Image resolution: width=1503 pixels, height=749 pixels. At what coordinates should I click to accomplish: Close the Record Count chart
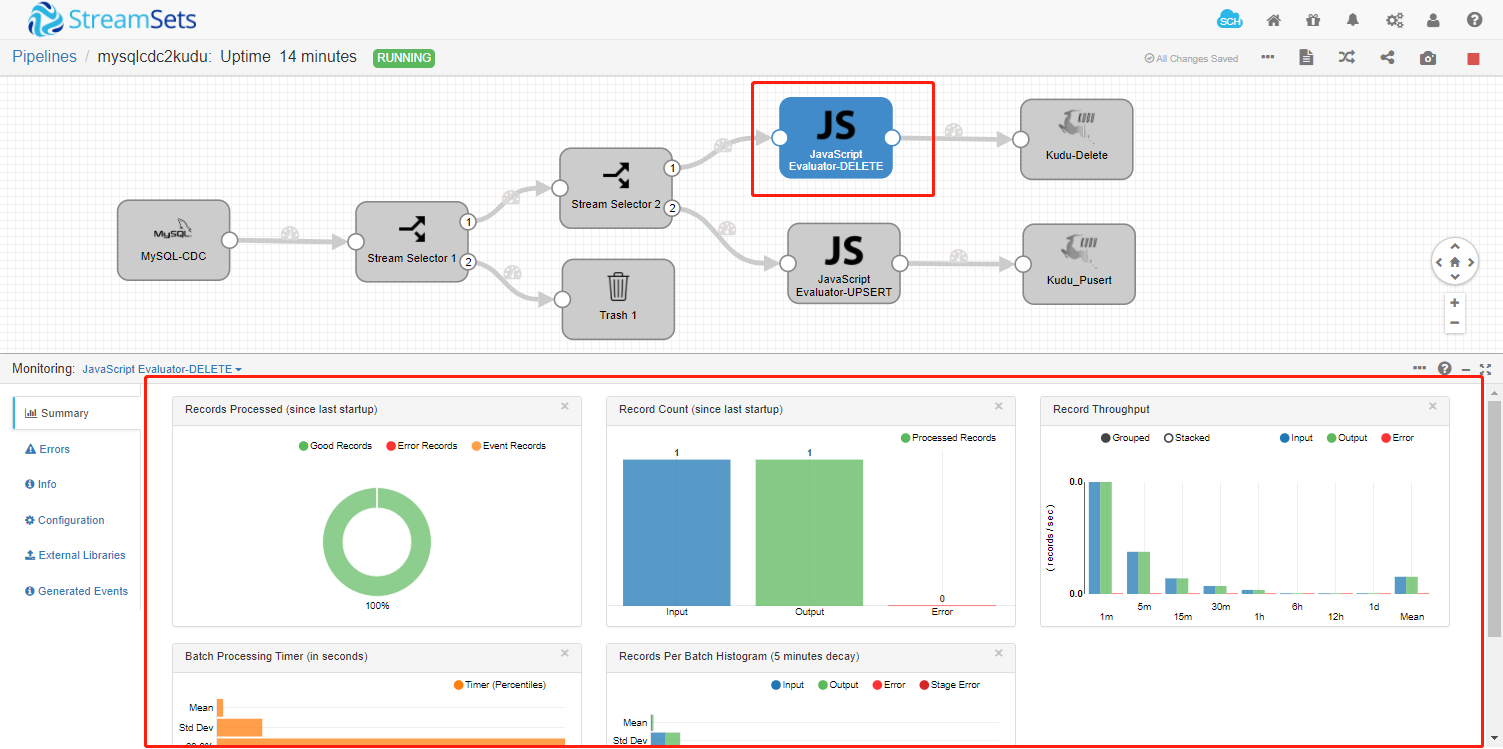pos(998,406)
